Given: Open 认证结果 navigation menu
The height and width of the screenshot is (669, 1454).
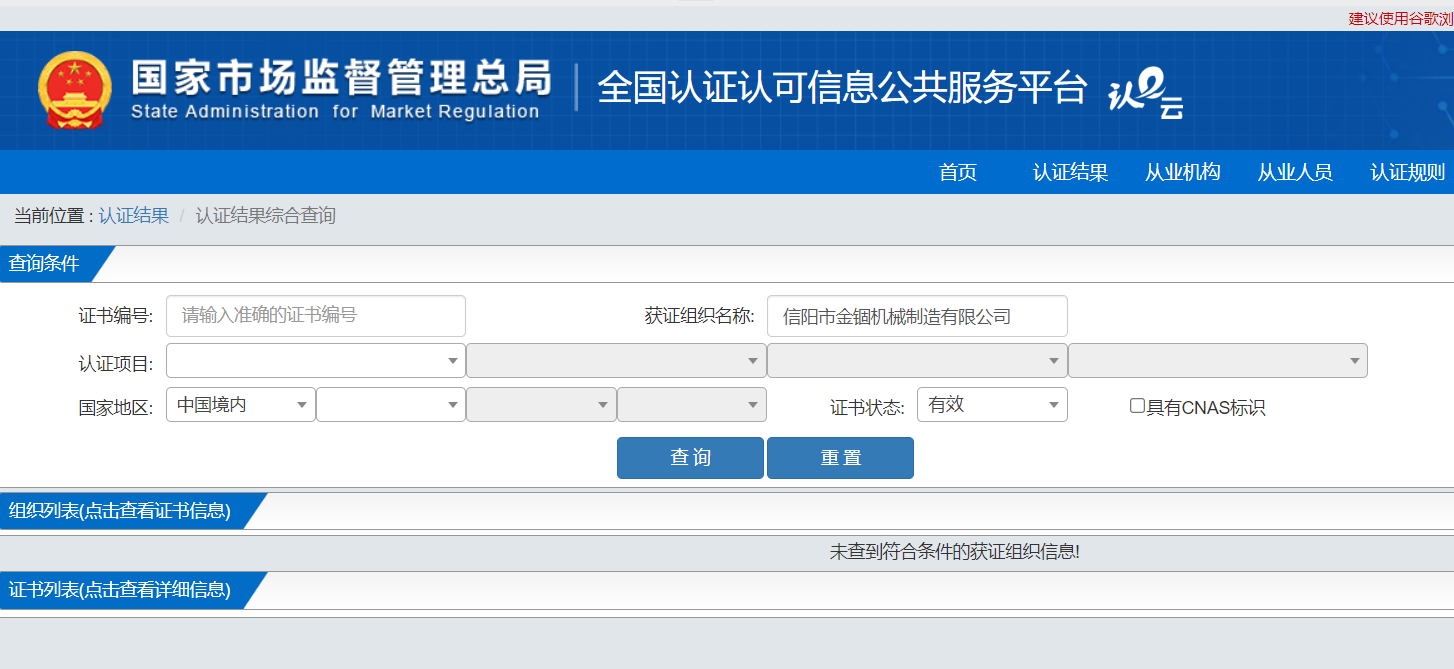Looking at the screenshot, I should [1070, 172].
